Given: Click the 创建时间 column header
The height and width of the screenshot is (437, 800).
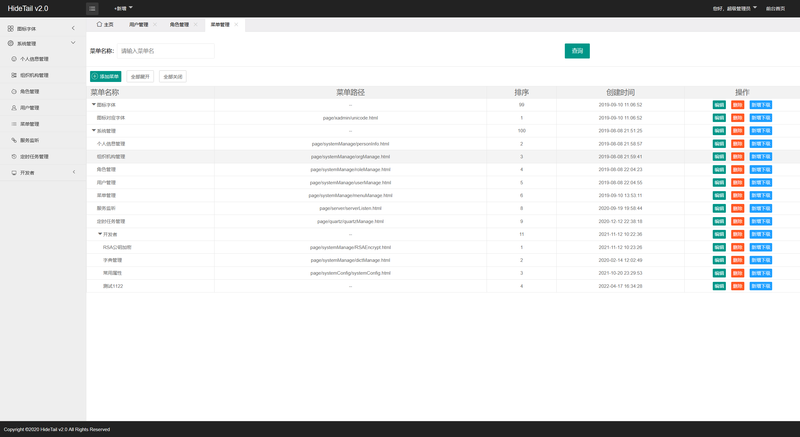Looking at the screenshot, I should point(620,92).
